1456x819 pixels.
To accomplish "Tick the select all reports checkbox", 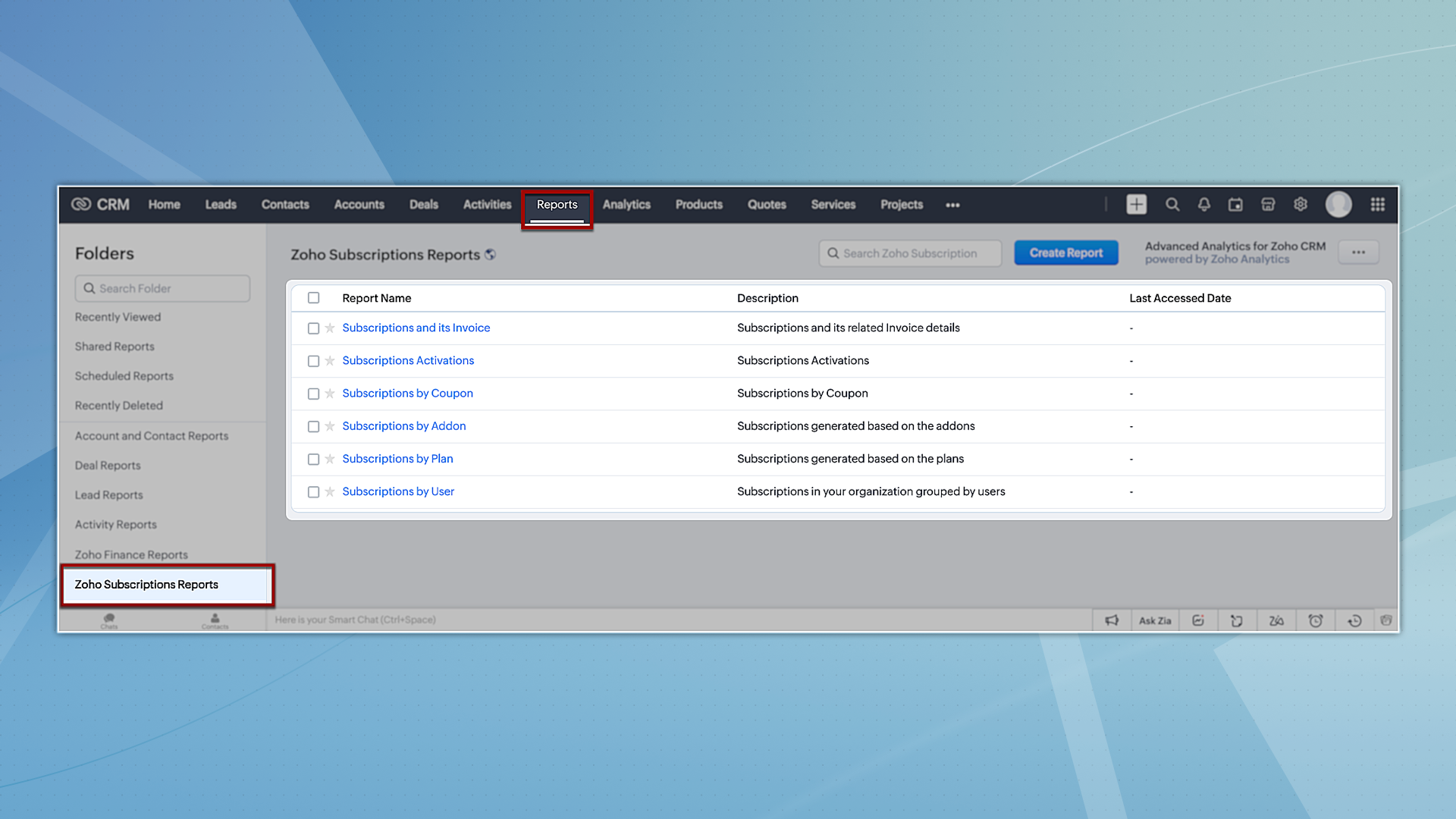I will tap(313, 298).
